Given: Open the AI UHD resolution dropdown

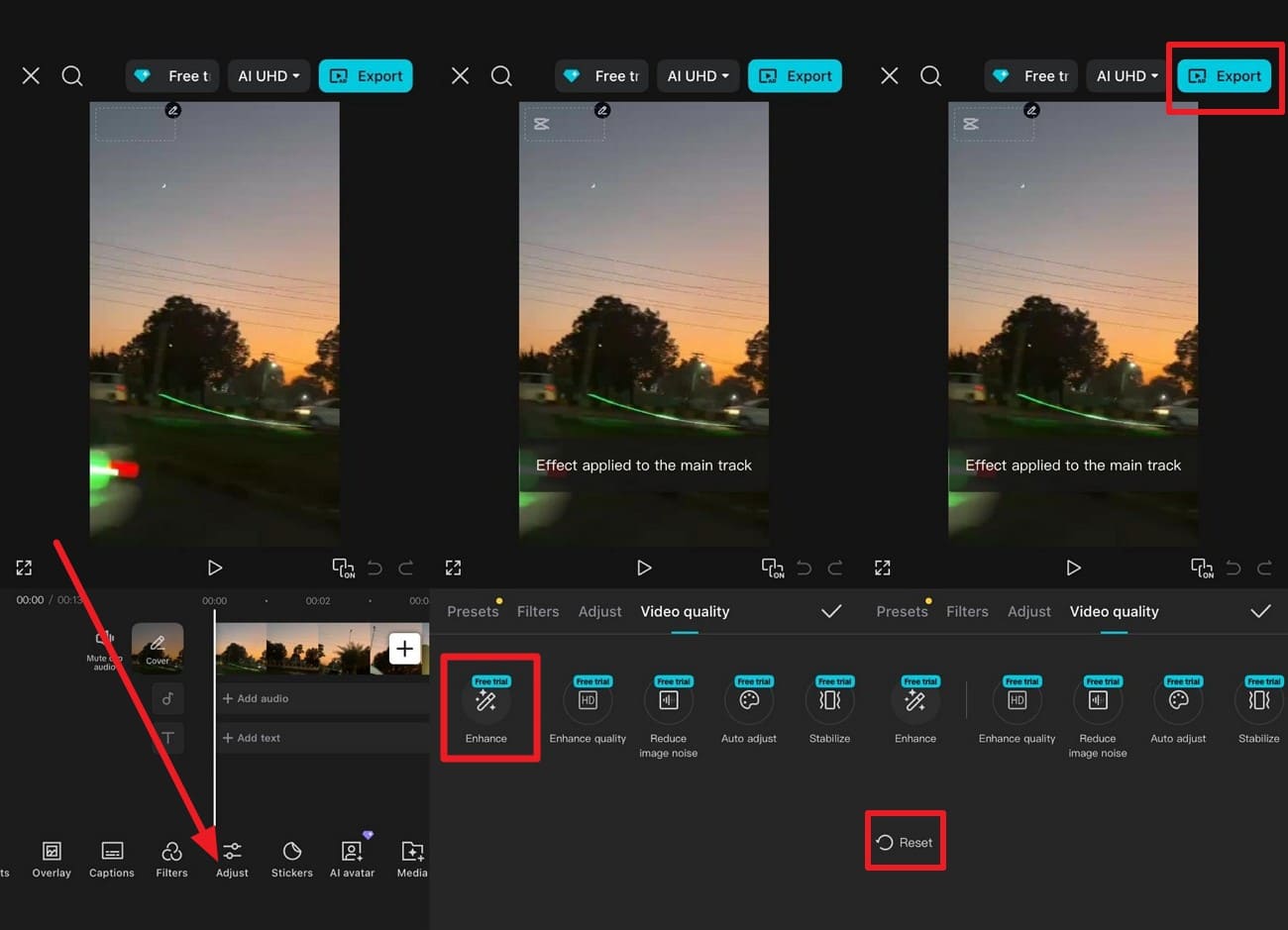Looking at the screenshot, I should pos(268,75).
